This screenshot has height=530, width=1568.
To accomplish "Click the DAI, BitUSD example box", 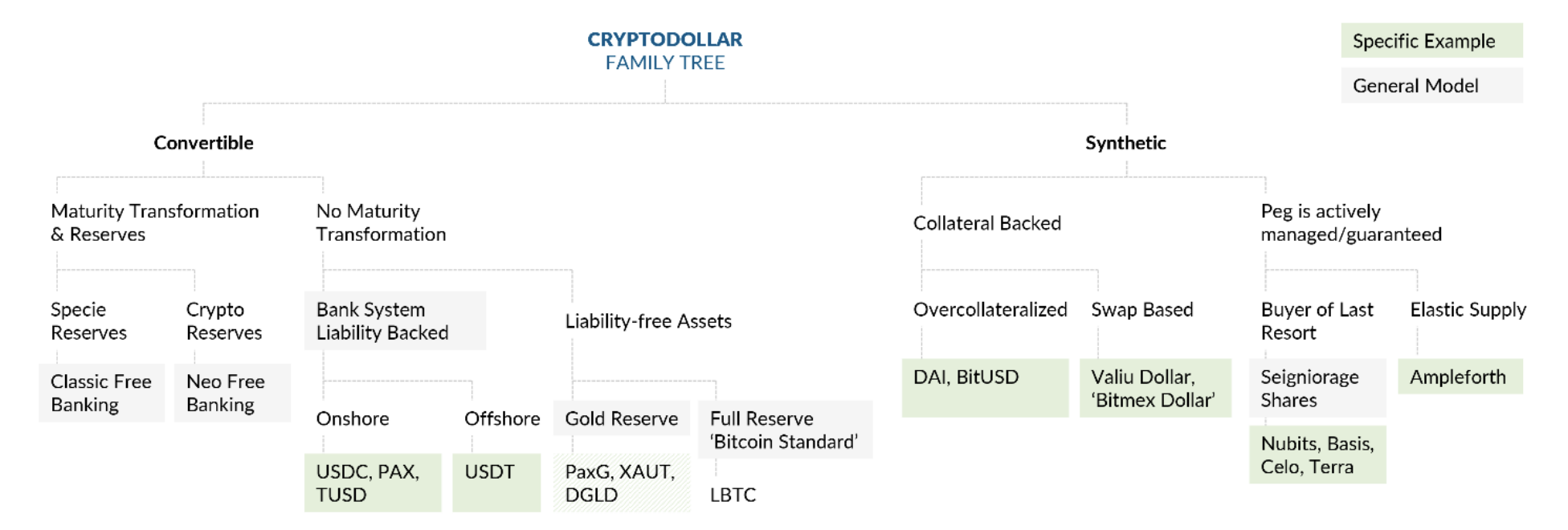I will point(985,388).
